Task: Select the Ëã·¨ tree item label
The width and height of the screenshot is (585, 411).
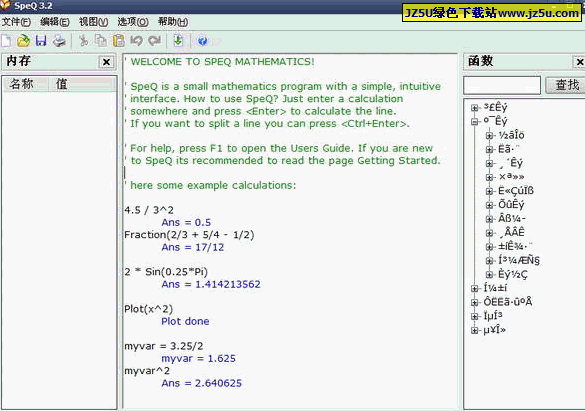Action: [x=509, y=149]
